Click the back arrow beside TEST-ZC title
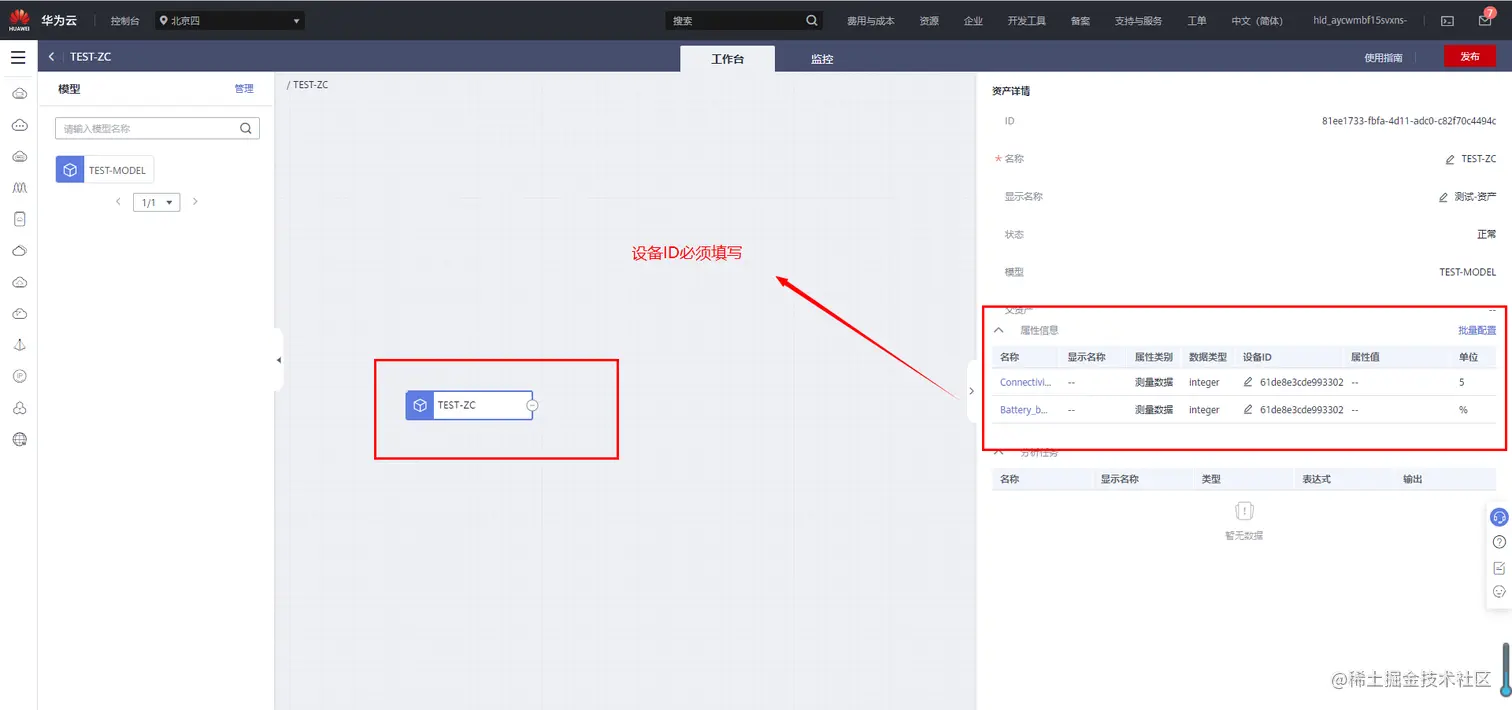1512x710 pixels. pos(52,57)
